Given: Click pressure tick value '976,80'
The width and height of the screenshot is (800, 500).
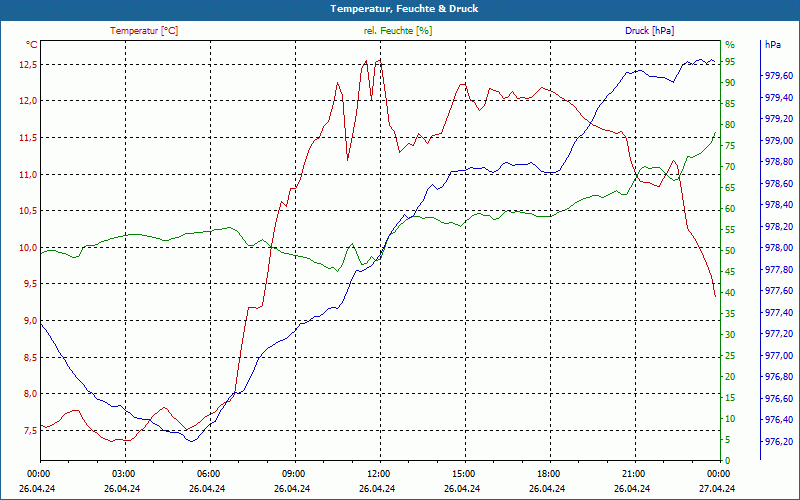Looking at the screenshot, I should pos(779,377).
